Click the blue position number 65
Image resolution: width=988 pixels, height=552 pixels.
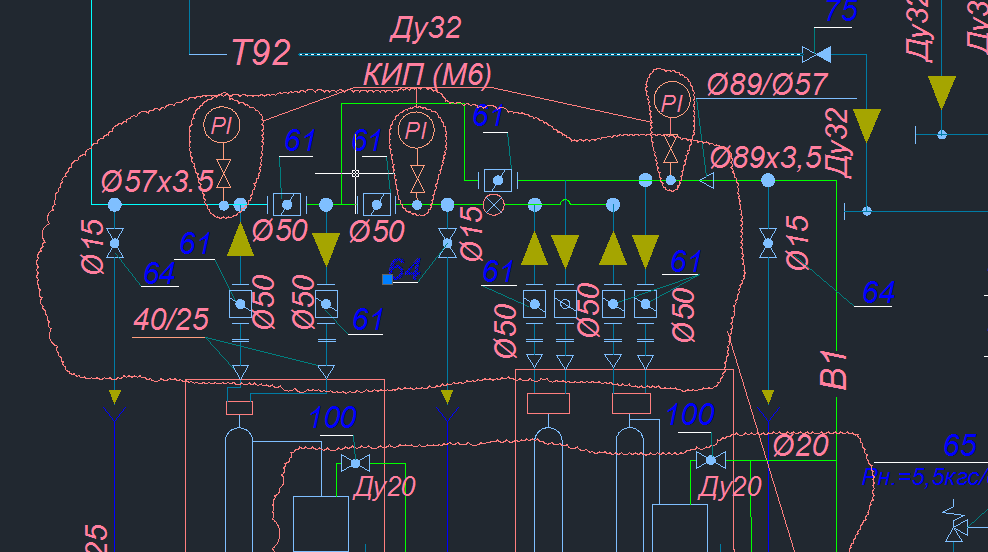coord(958,445)
